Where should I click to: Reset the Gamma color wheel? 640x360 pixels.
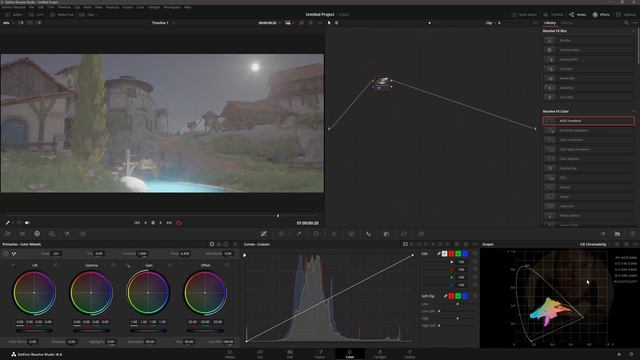pyautogui.click(x=113, y=265)
